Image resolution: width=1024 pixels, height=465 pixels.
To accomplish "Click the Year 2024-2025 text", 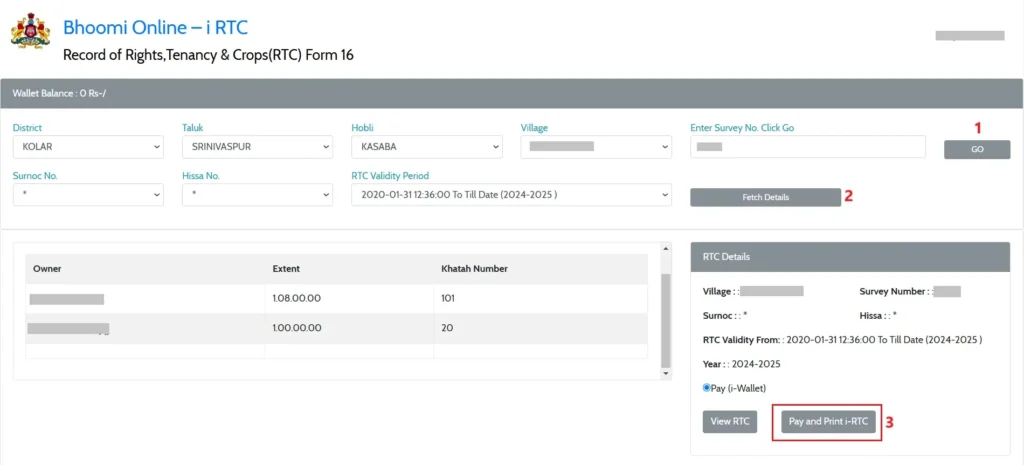I will point(741,364).
